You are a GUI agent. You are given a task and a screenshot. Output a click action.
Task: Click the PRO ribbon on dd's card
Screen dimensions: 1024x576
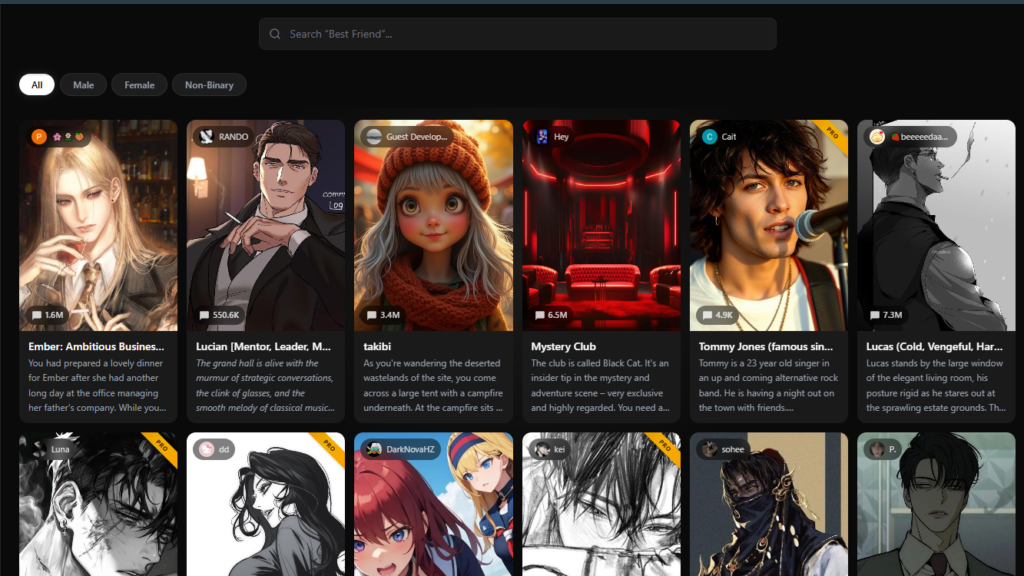point(329,446)
